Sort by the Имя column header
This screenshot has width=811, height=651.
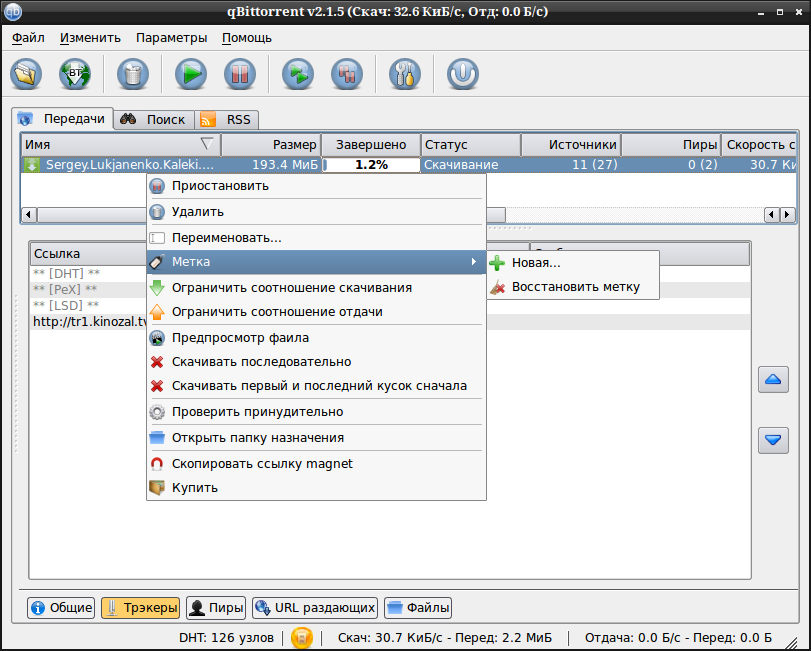(121, 145)
